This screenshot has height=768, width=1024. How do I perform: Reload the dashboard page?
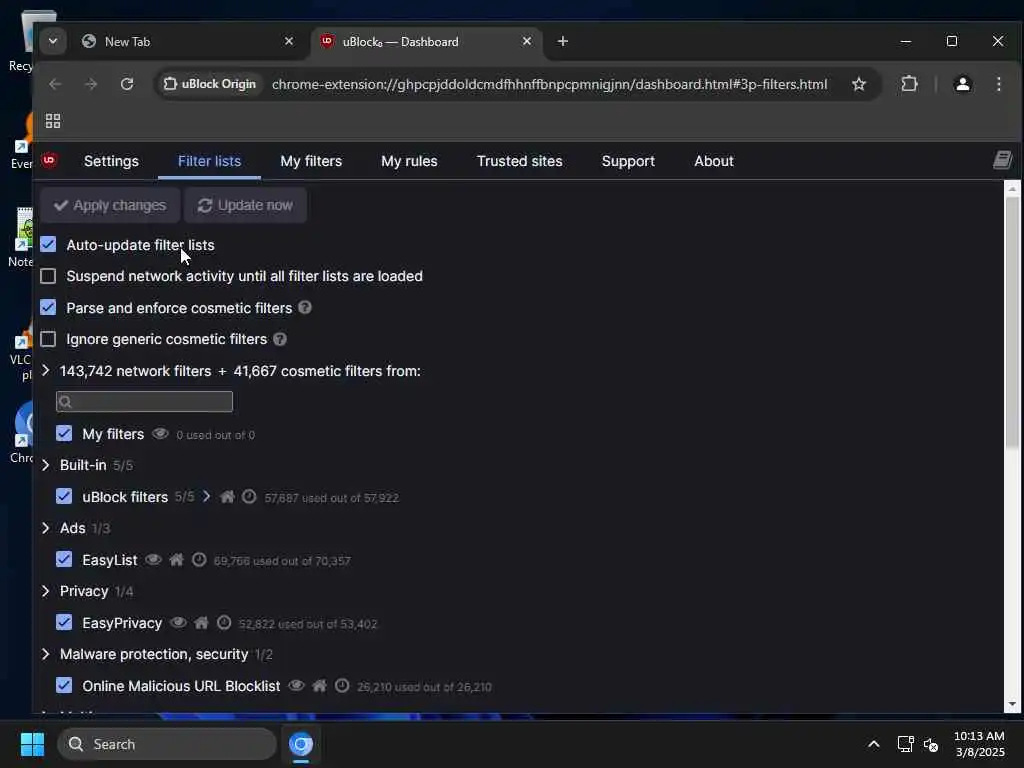127,84
